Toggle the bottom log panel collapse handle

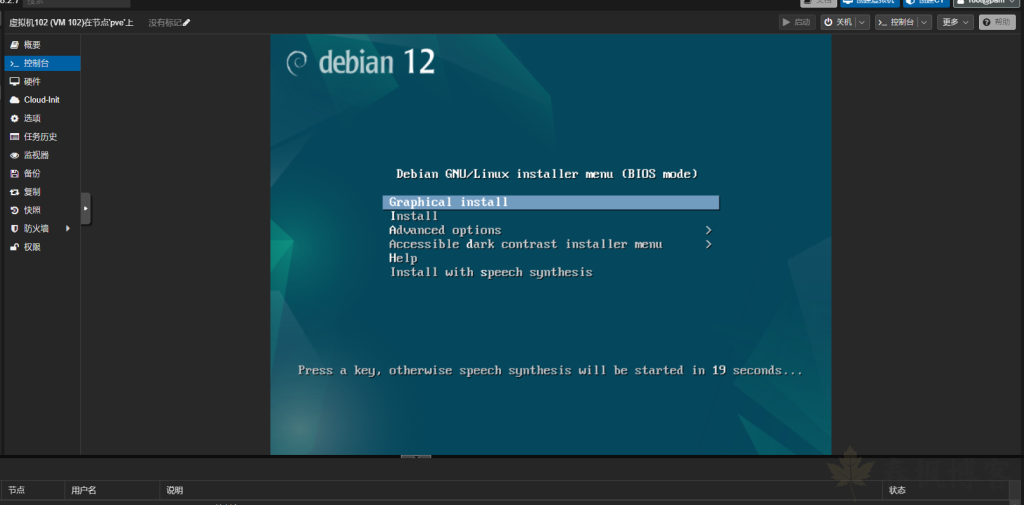[415, 457]
